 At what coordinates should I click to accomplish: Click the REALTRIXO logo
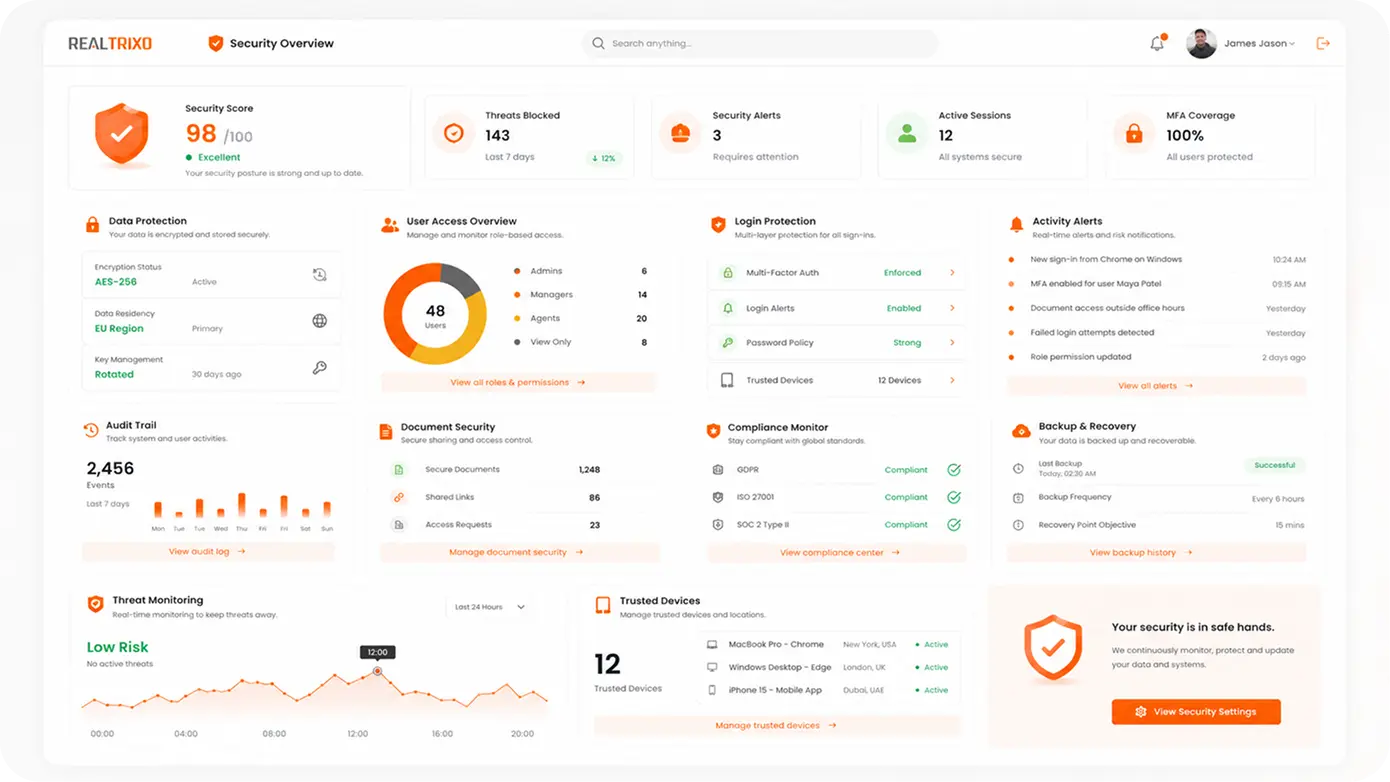[110, 43]
